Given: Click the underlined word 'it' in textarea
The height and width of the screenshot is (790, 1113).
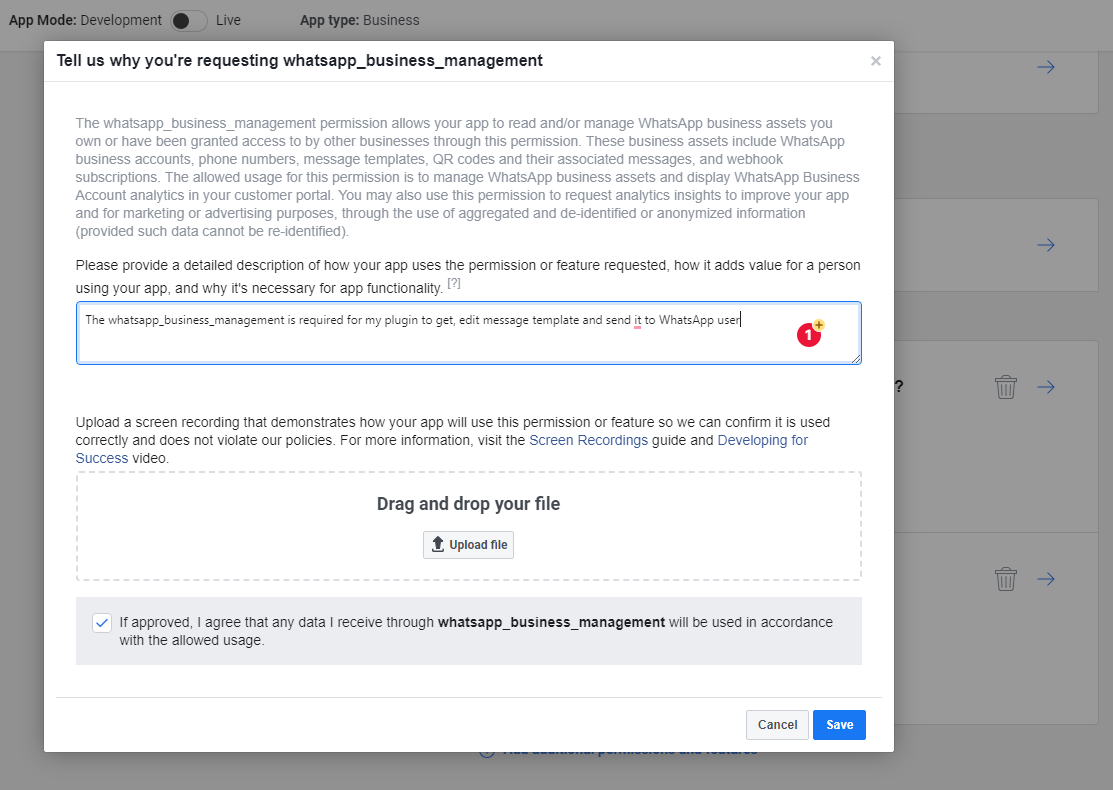Looking at the screenshot, I should click(x=637, y=320).
